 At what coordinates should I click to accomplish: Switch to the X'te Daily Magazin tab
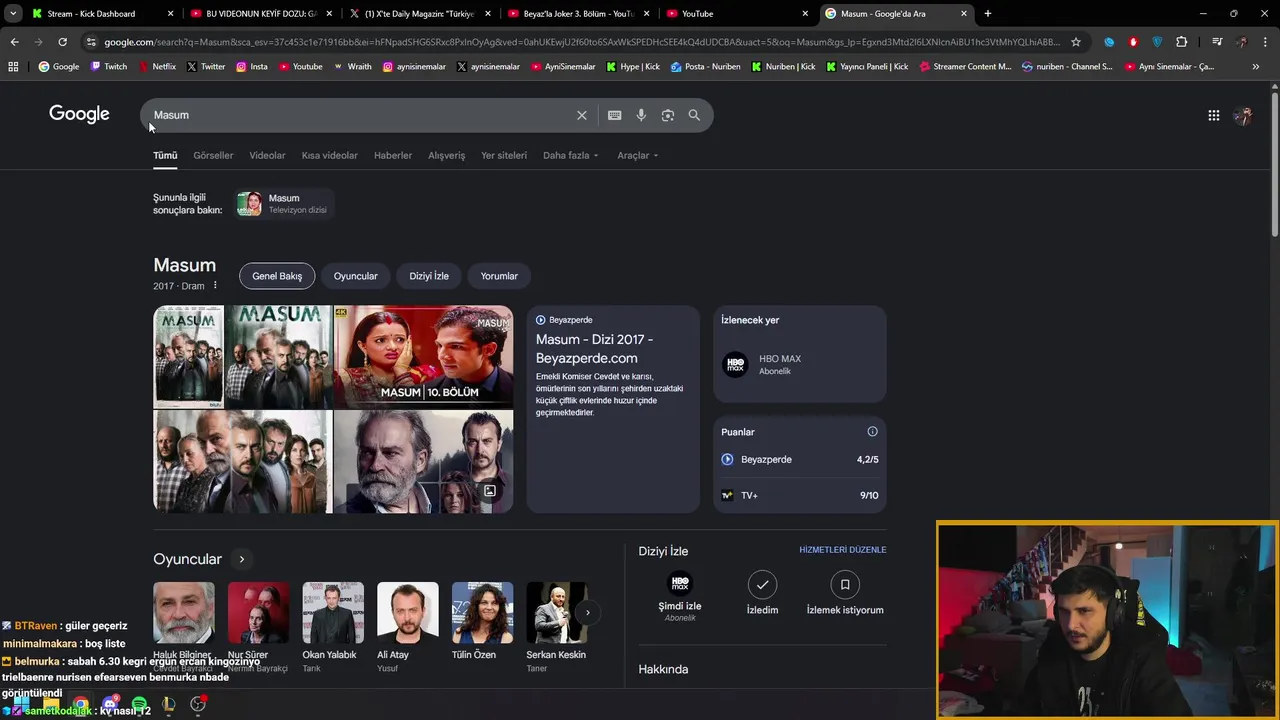(x=420, y=13)
